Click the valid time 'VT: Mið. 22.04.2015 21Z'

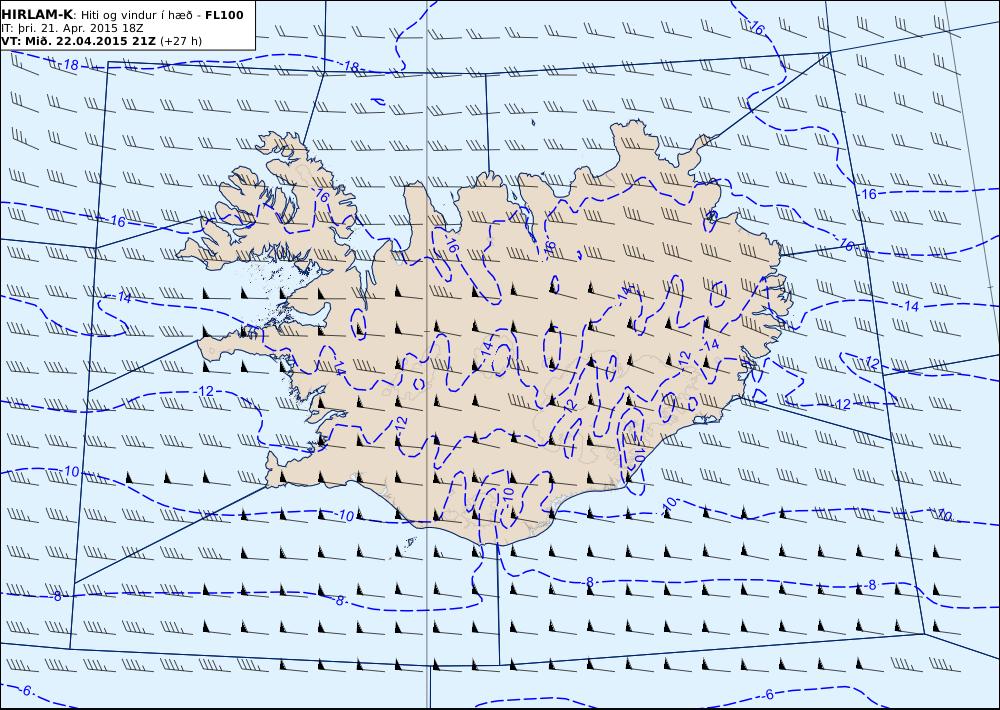coord(78,41)
